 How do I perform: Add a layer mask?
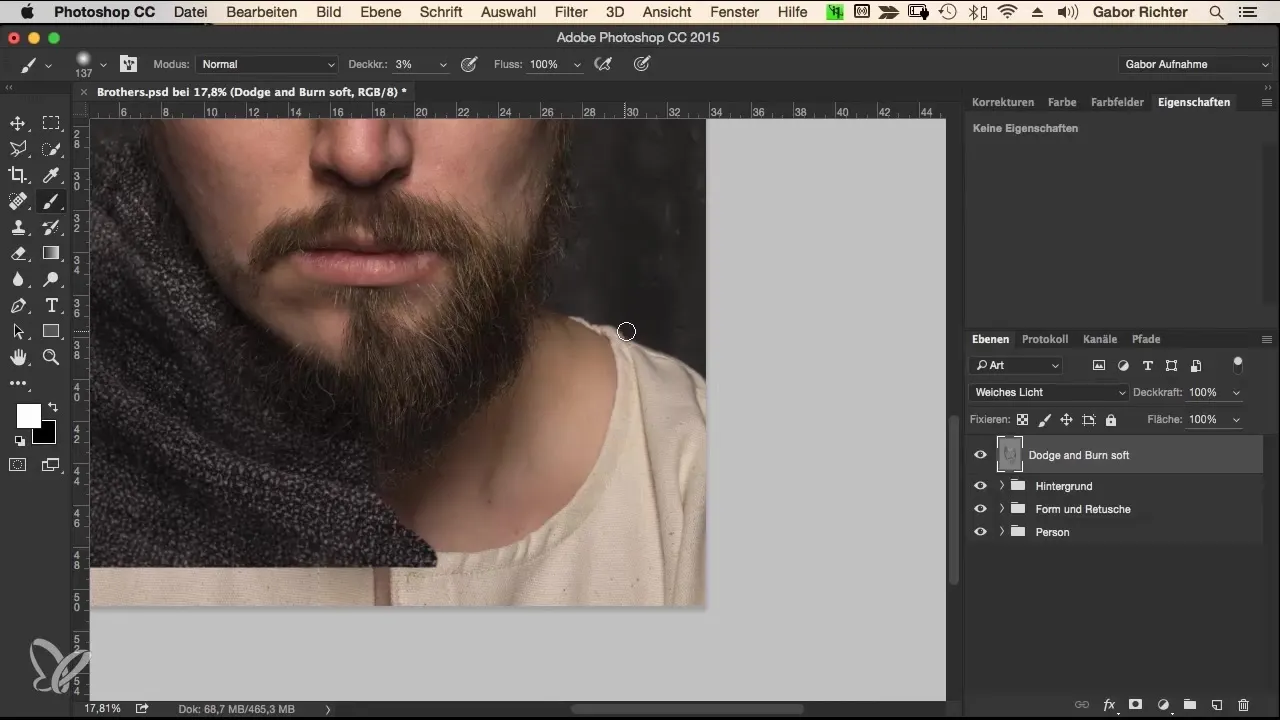click(x=1136, y=705)
